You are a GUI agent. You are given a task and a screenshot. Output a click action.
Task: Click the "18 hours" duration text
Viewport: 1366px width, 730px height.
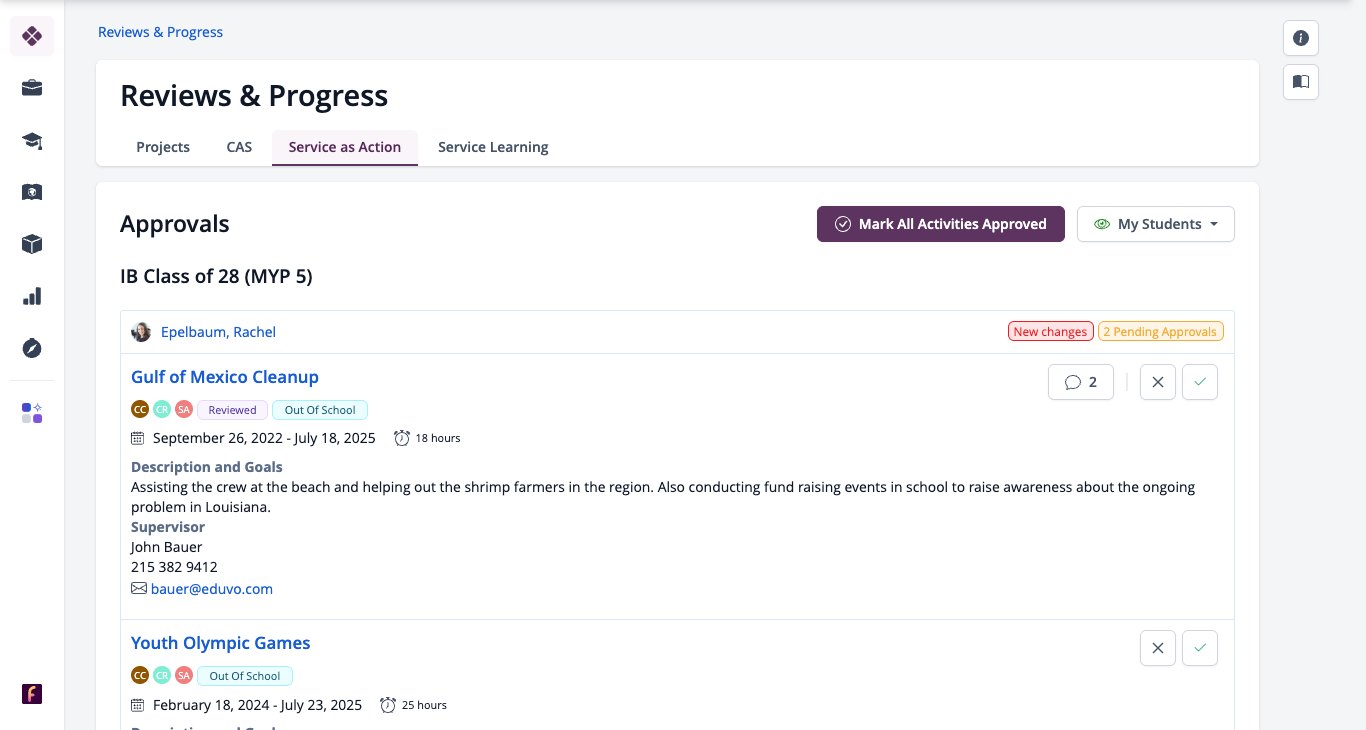438,438
